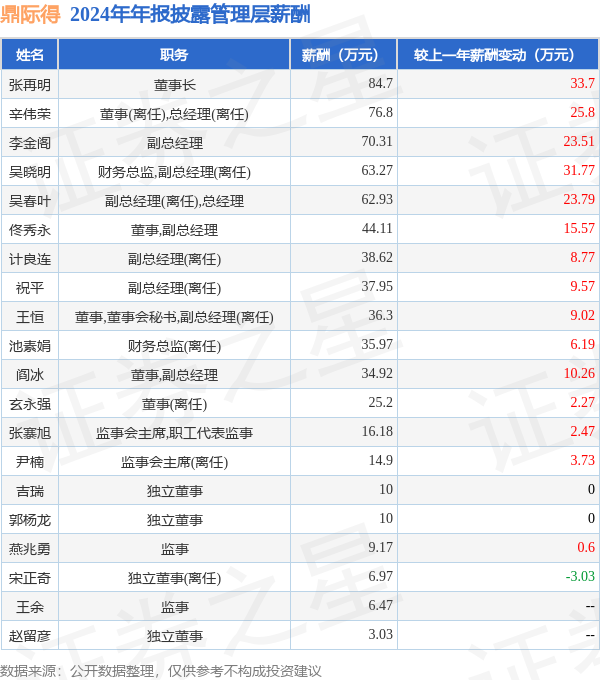Click 财务总监(离任) position cell
Screen dimensions: 600x680
pos(174,347)
